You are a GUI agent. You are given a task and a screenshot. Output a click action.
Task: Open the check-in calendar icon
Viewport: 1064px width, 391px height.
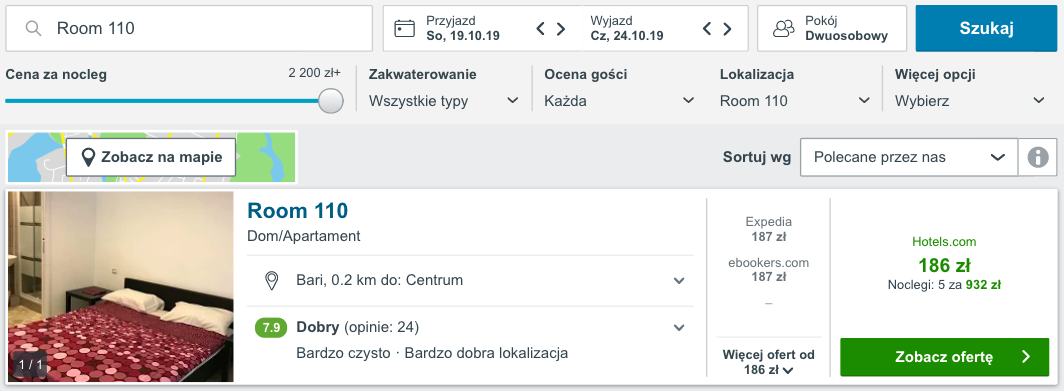[x=404, y=29]
